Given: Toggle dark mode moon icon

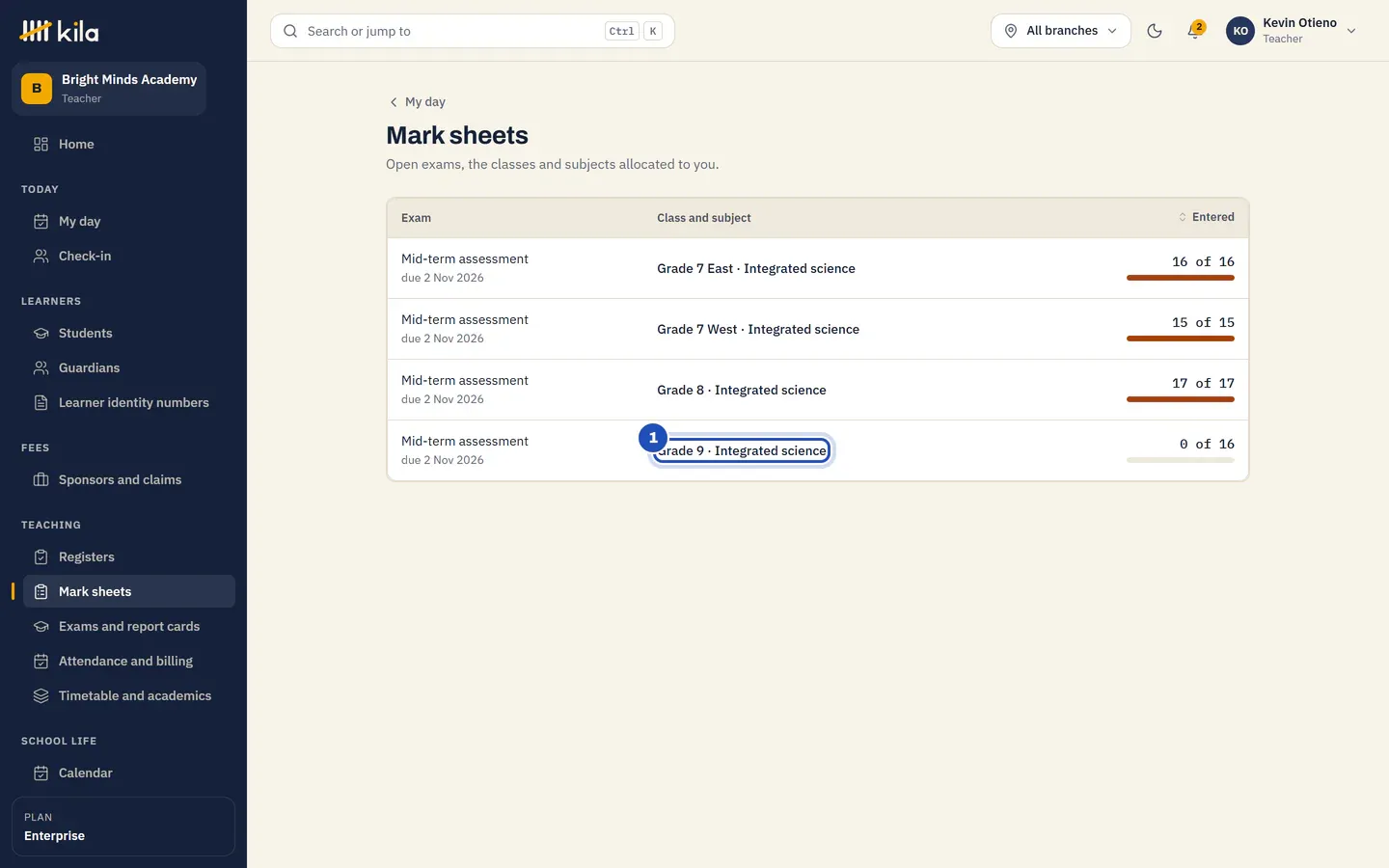Looking at the screenshot, I should coord(1155,31).
